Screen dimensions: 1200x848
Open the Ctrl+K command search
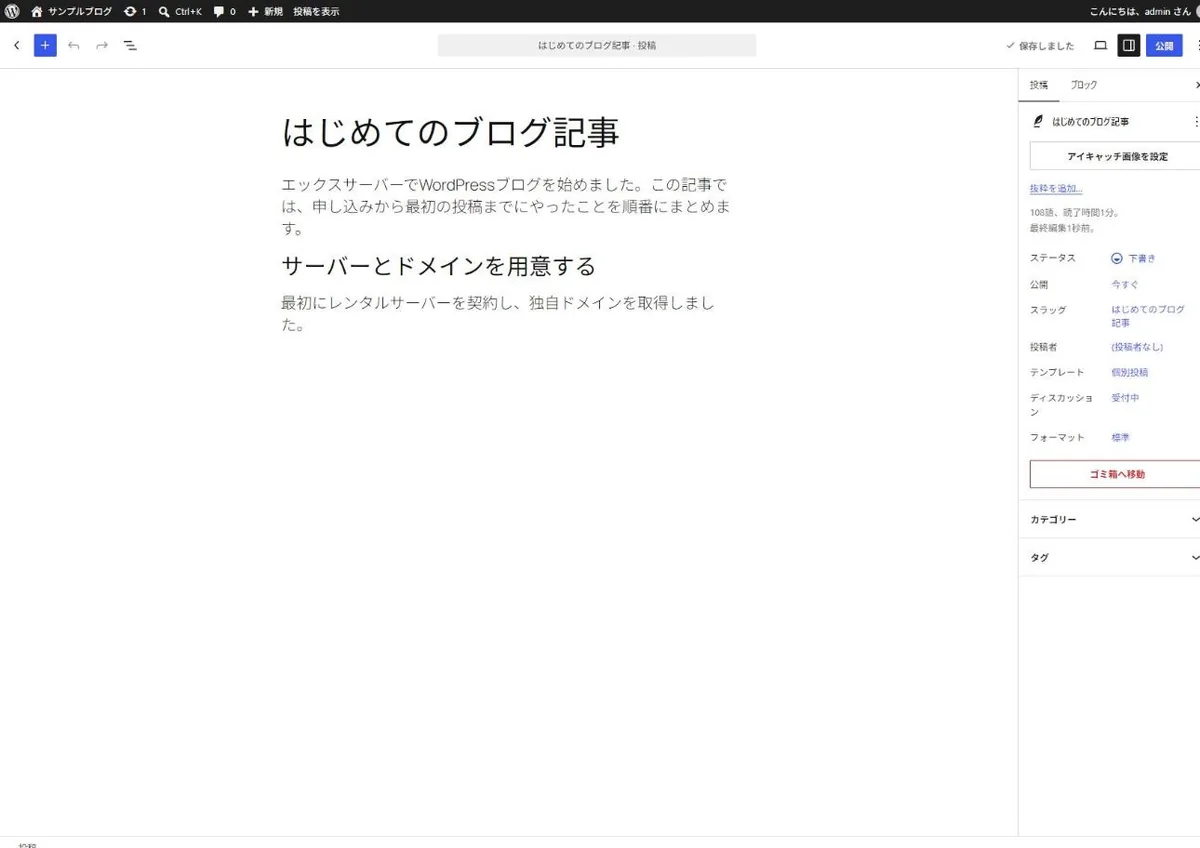click(180, 11)
